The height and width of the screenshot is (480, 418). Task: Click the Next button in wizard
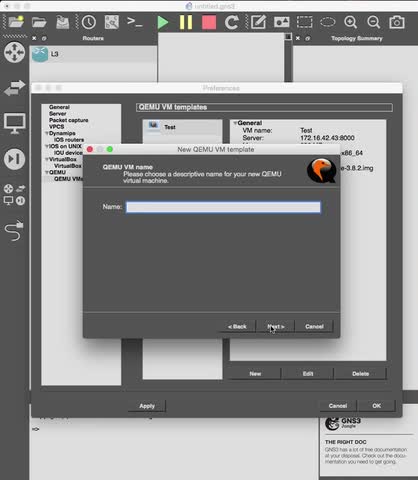click(276, 326)
